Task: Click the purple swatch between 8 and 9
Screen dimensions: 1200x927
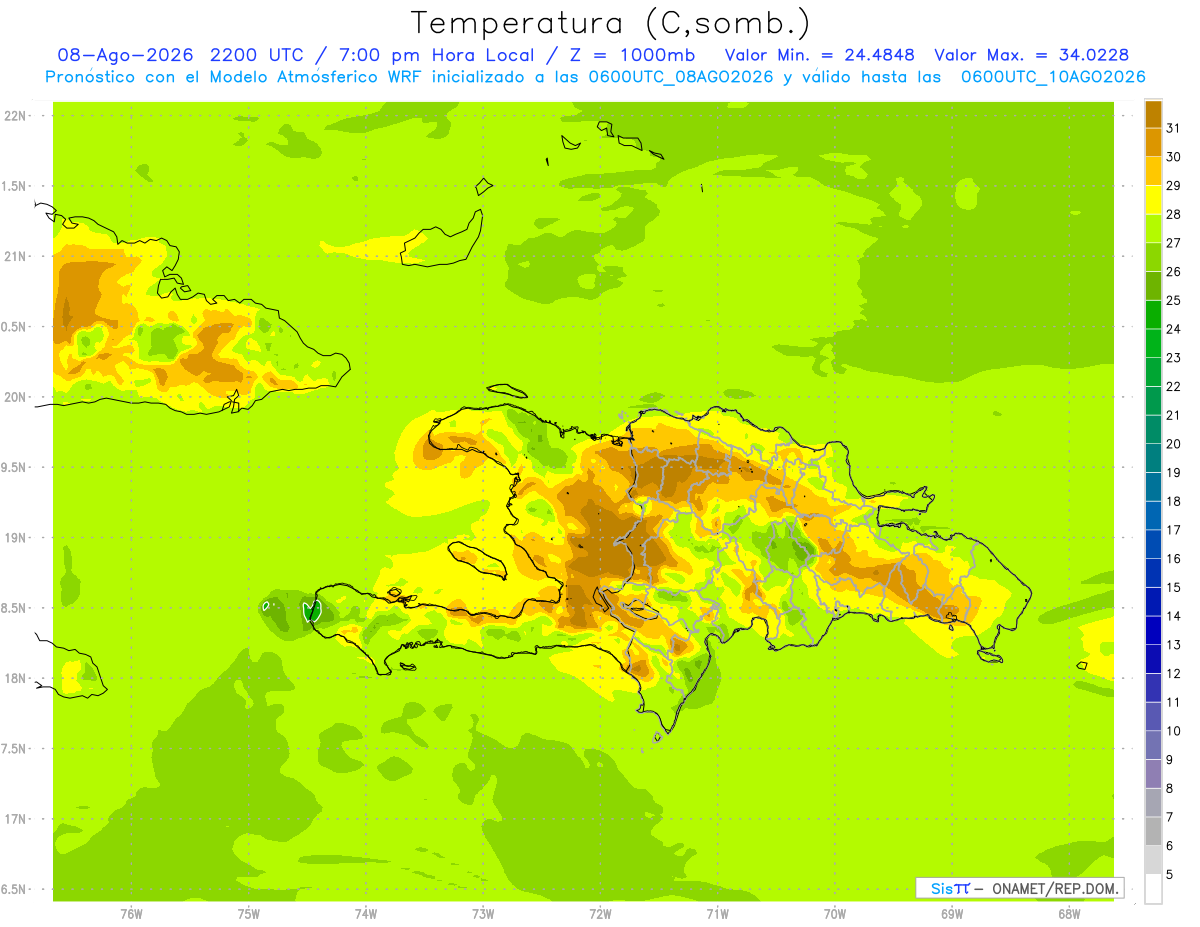Action: point(1153,774)
